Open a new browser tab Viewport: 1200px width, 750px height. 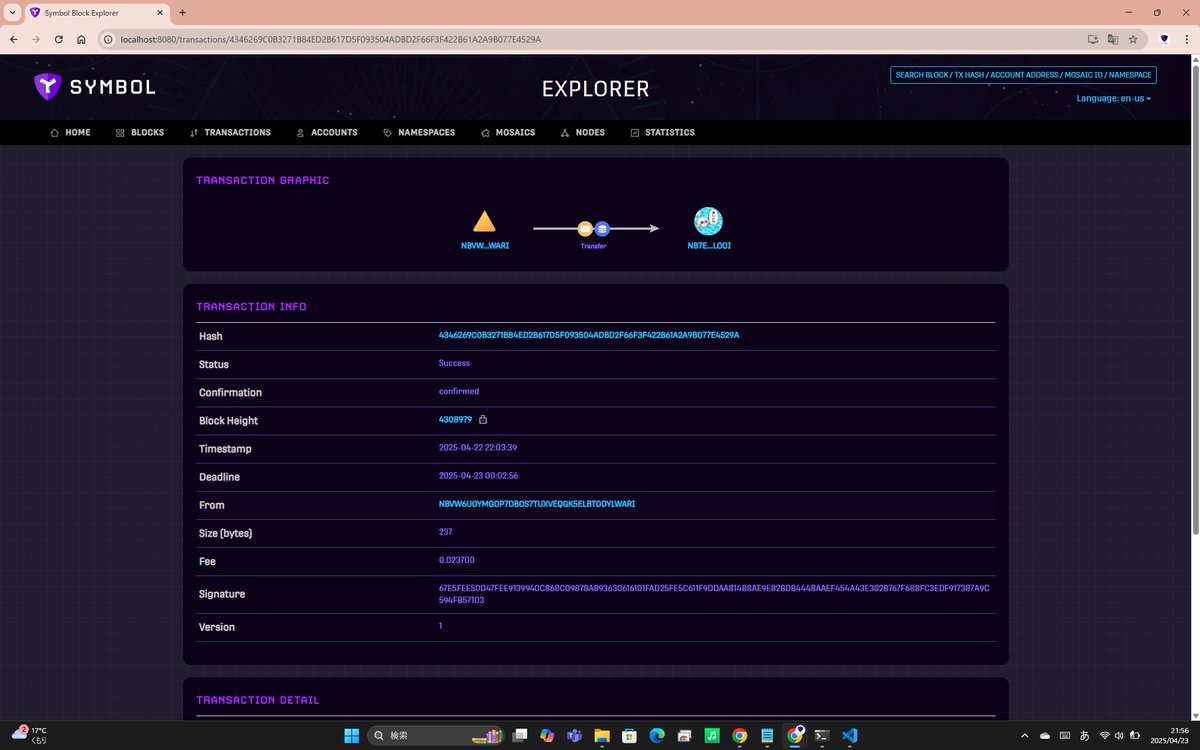point(182,12)
